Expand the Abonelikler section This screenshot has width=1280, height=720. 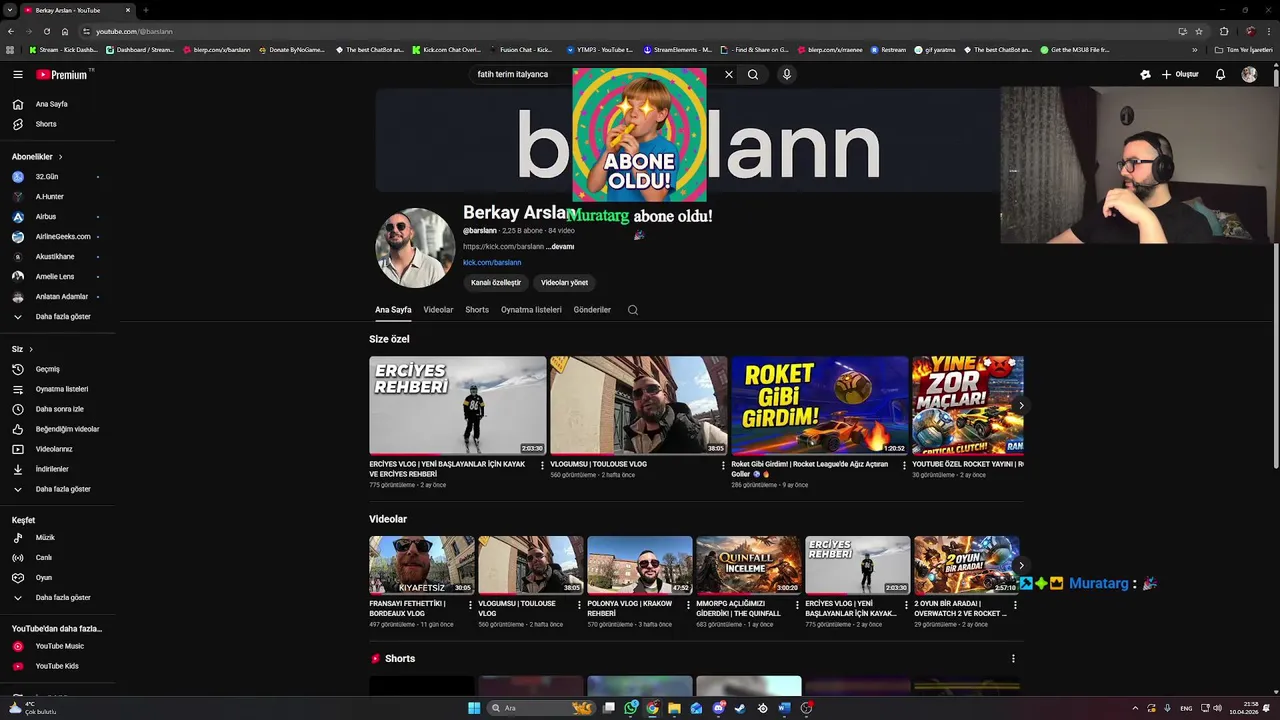[38, 157]
